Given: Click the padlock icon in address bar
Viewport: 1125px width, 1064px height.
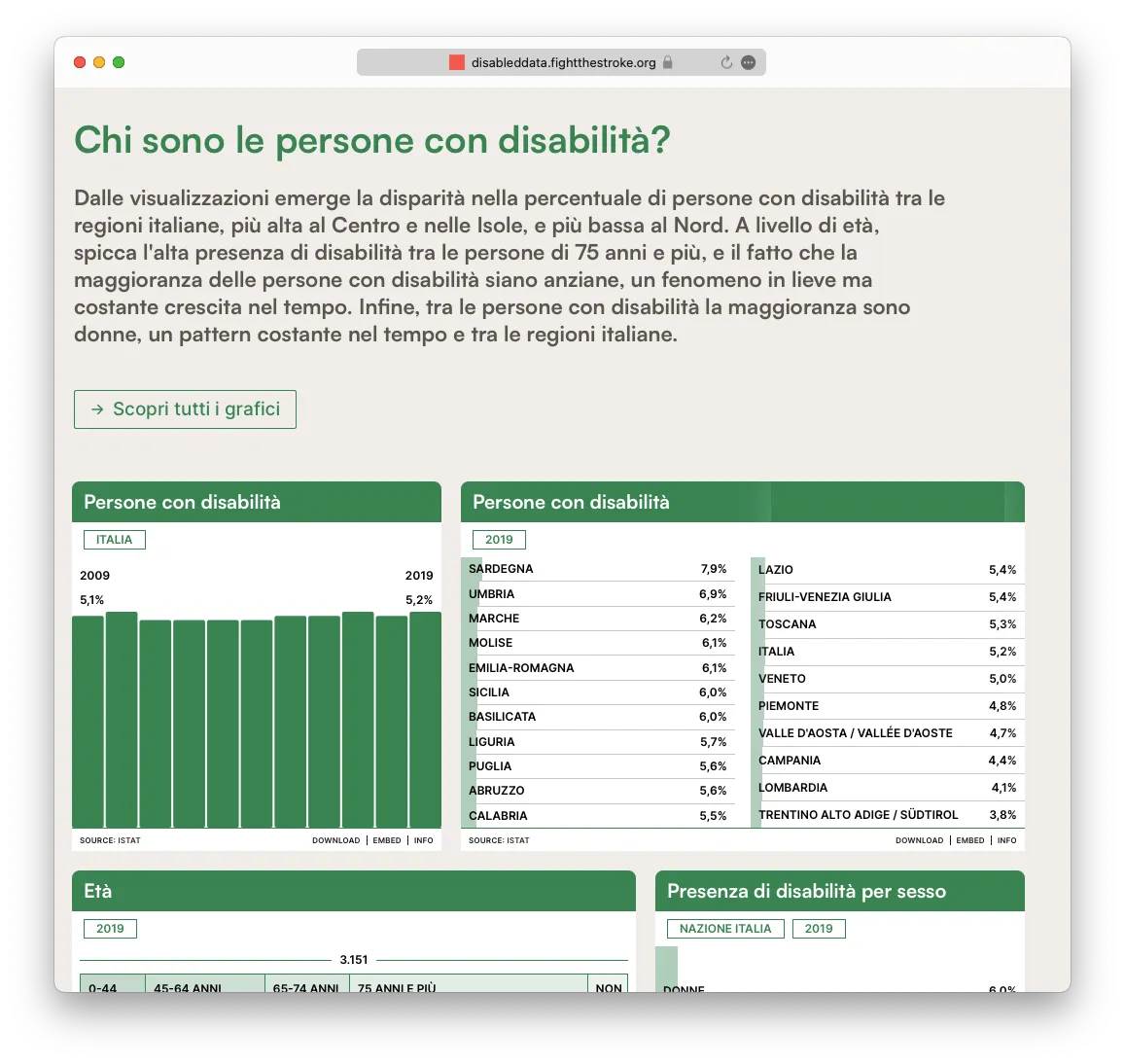Looking at the screenshot, I should point(668,62).
